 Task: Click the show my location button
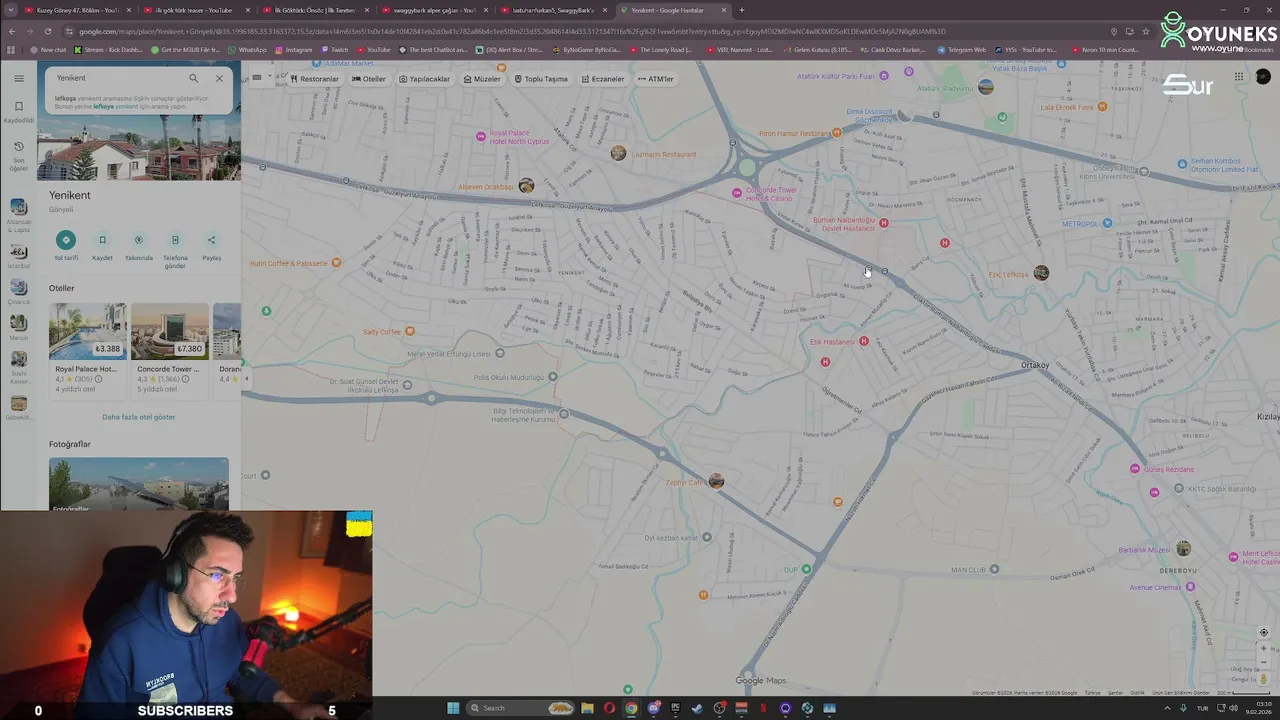click(x=1263, y=633)
